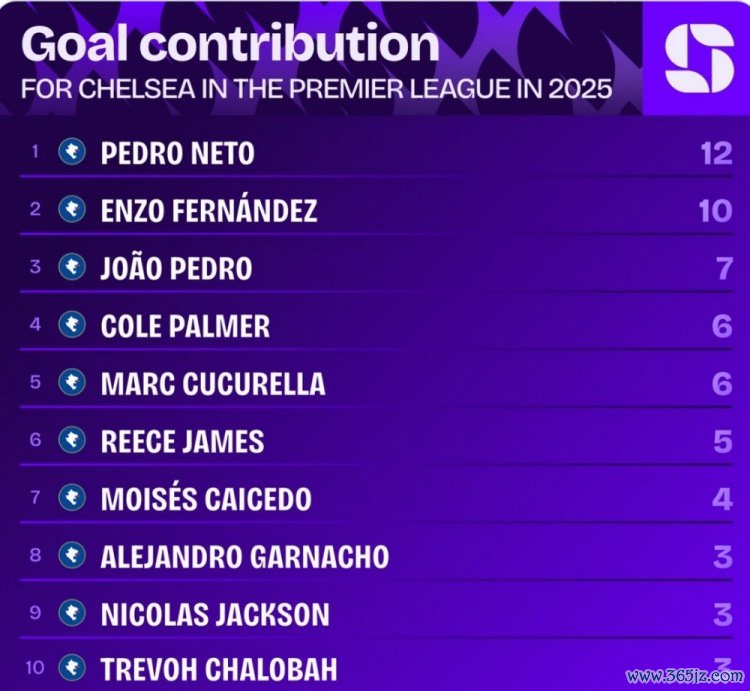Click the TREVOH CHALOBAH name
This screenshot has height=691, width=750.
point(219,669)
